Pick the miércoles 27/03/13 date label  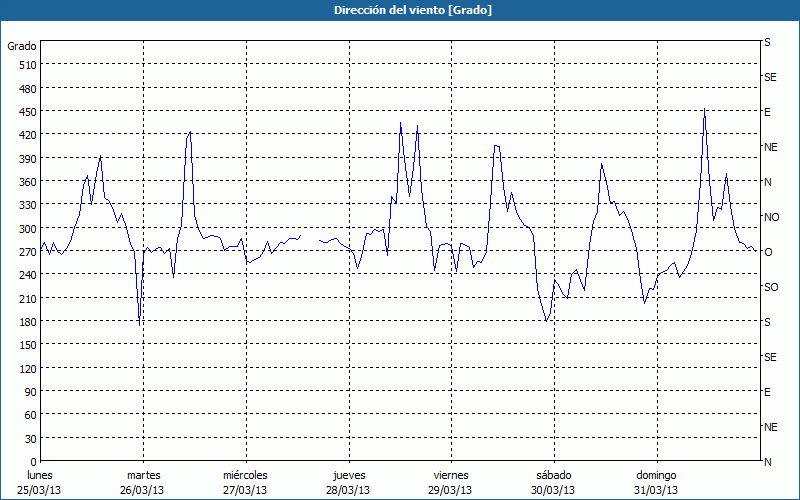coord(245,482)
